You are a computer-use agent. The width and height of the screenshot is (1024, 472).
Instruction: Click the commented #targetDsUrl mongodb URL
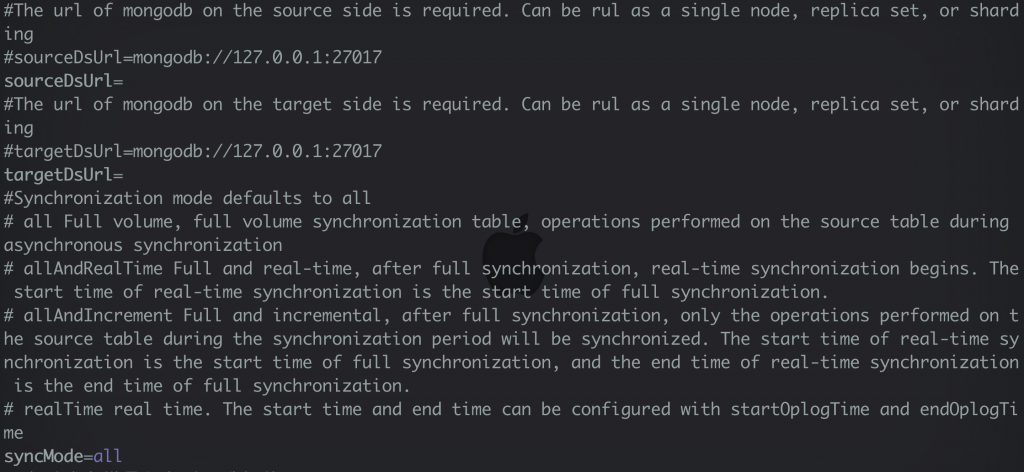[192, 152]
